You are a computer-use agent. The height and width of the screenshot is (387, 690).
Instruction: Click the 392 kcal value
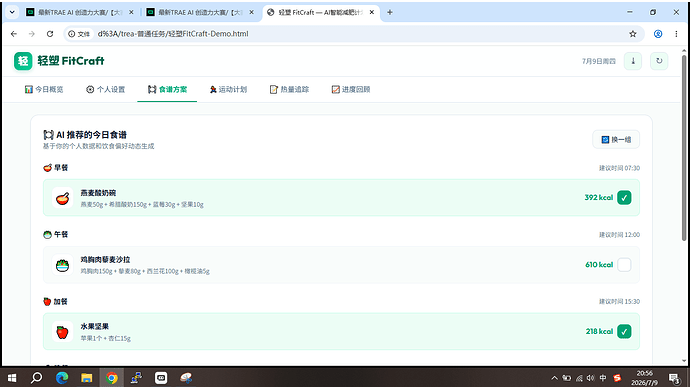tap(598, 198)
